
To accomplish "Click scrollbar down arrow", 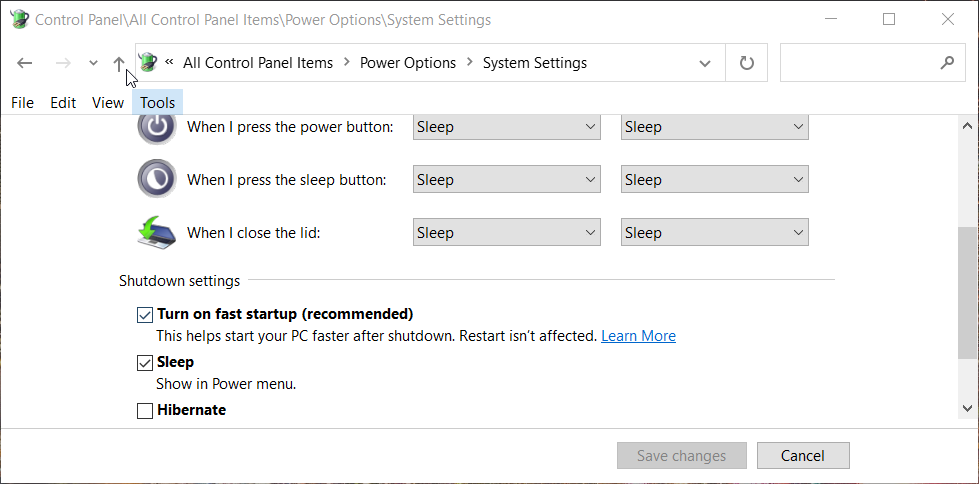I will (x=968, y=408).
